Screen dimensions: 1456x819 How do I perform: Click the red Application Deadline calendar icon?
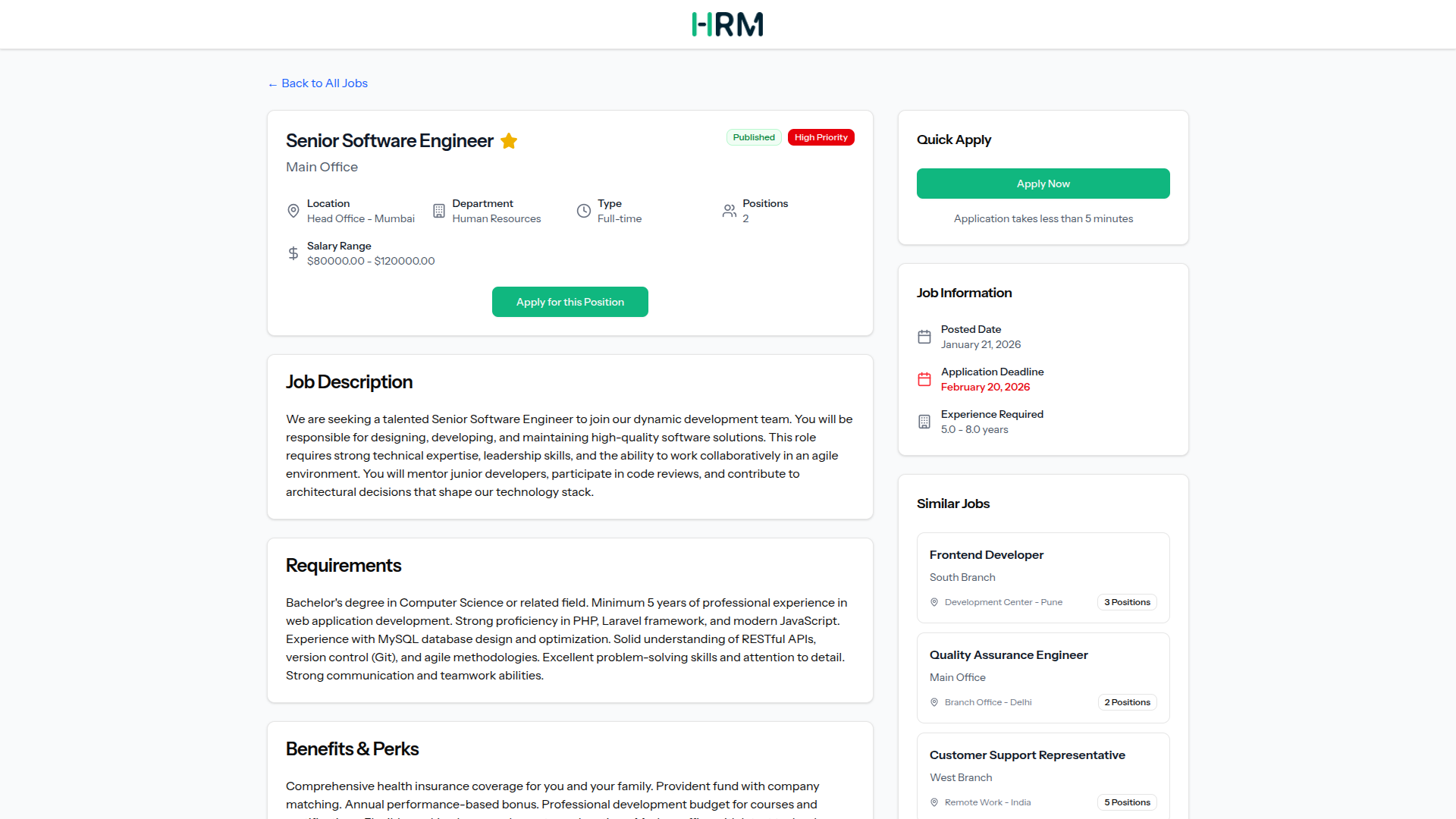pos(924,379)
